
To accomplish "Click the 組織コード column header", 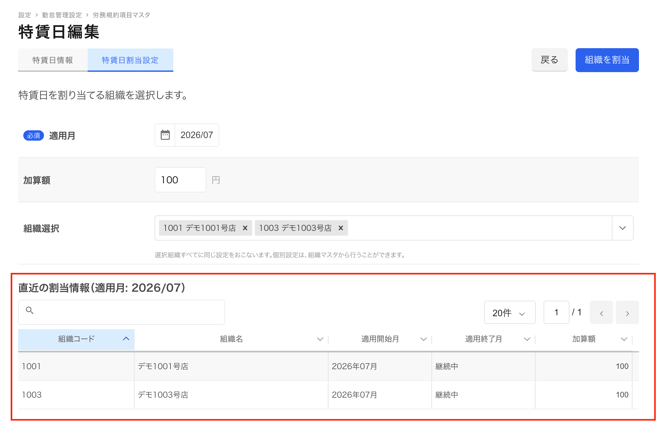I will pyautogui.click(x=76, y=339).
